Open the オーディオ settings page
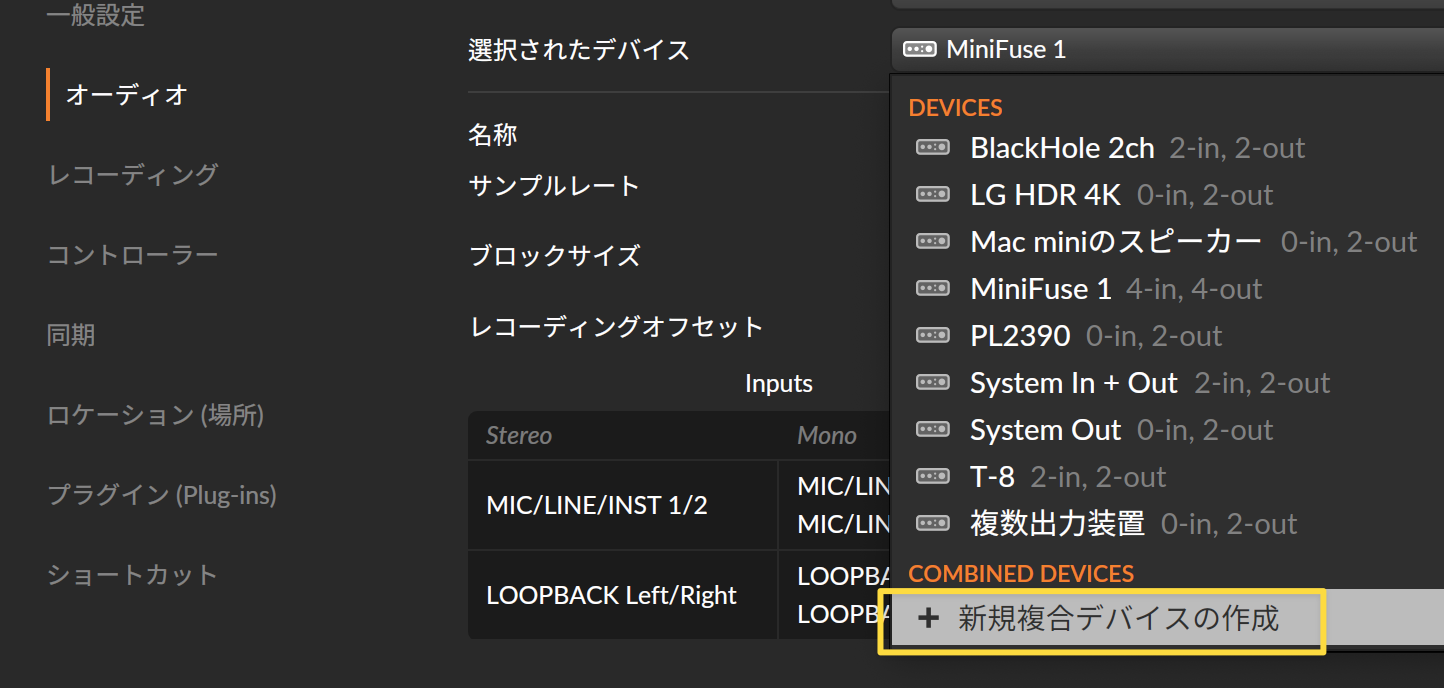Image resolution: width=1444 pixels, height=688 pixels. (126, 95)
